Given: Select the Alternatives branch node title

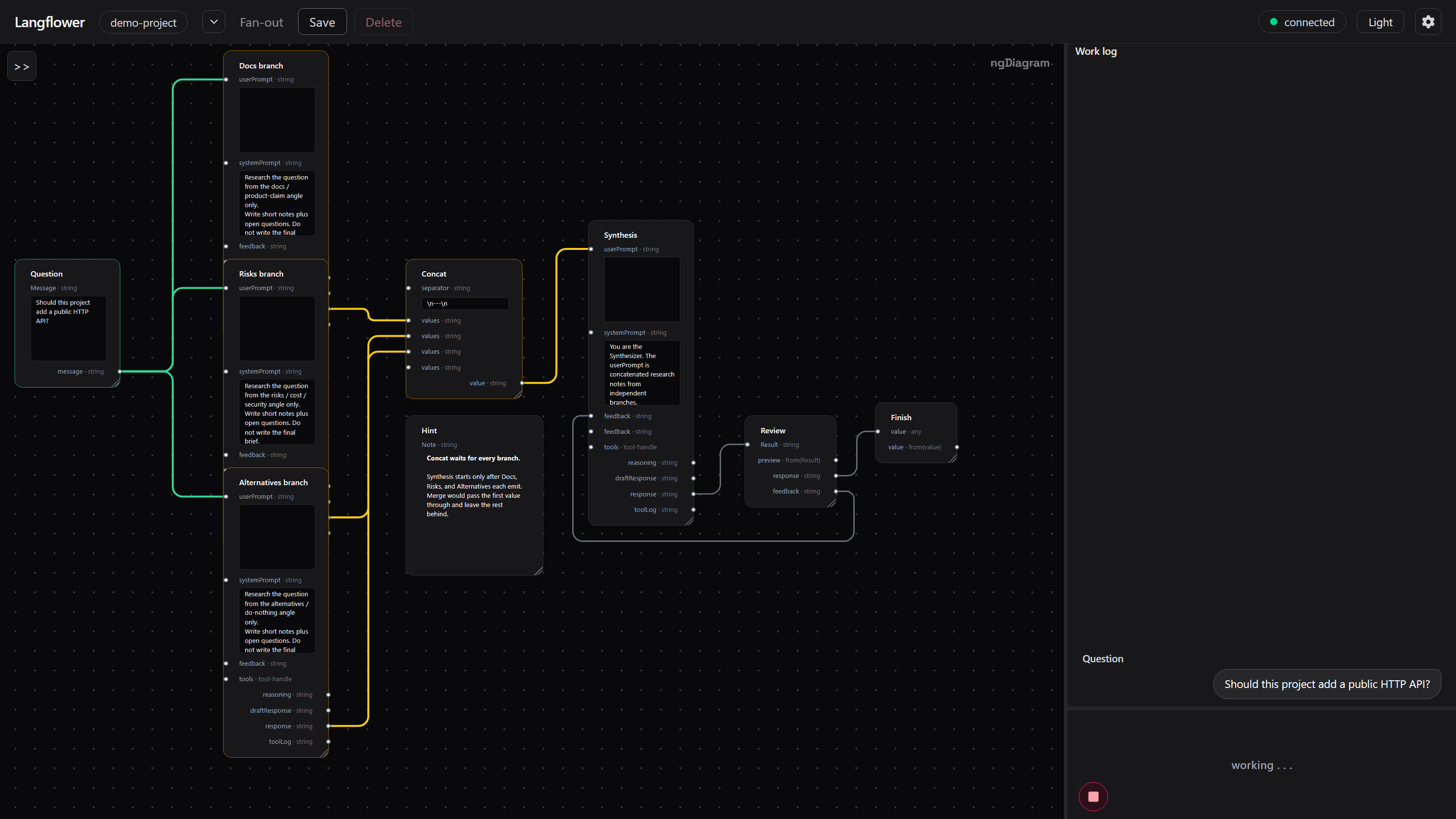Looking at the screenshot, I should coord(273,482).
